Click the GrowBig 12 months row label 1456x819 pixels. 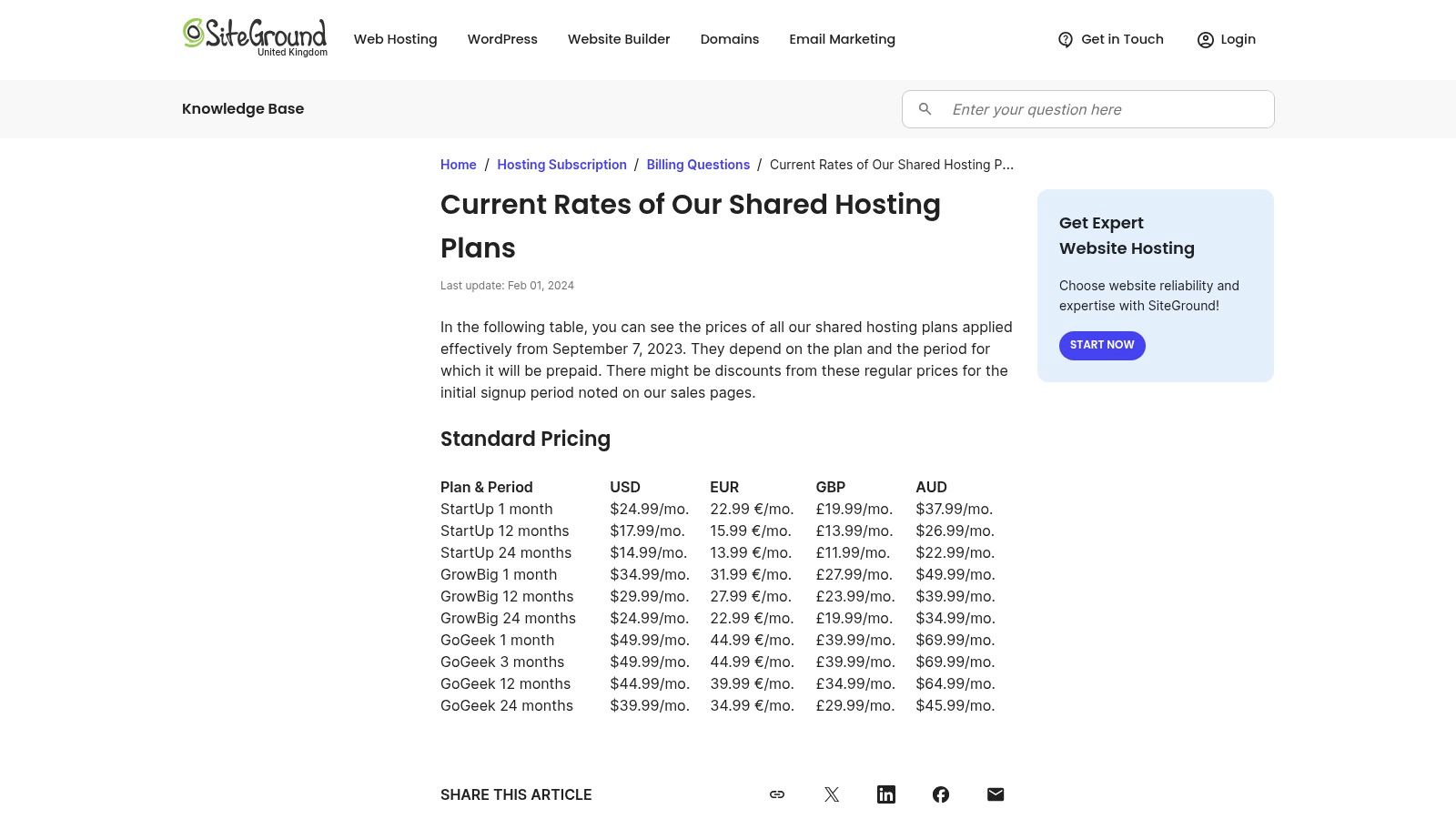507,596
